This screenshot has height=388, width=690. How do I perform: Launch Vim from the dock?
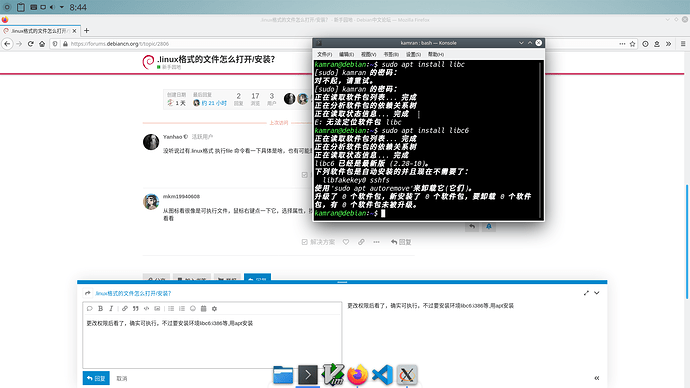[333, 375]
